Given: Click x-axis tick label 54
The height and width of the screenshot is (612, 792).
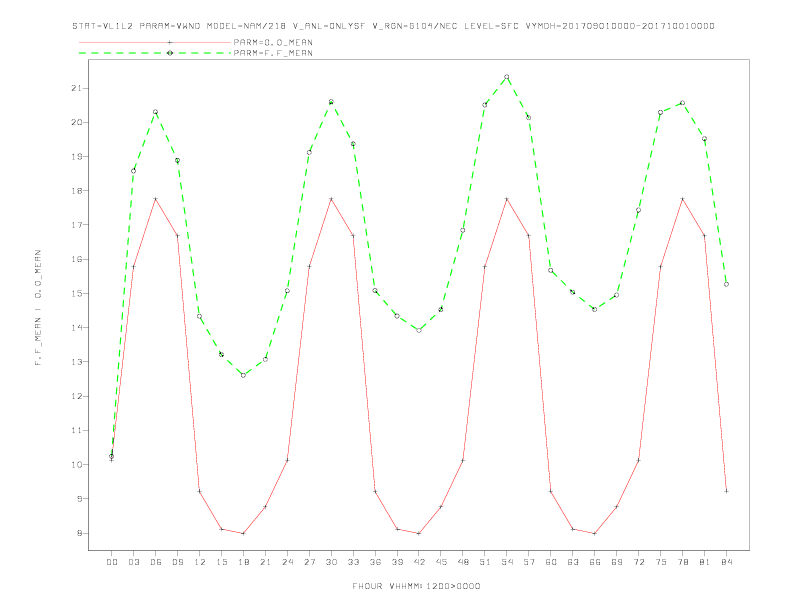Looking at the screenshot, I should tap(507, 562).
